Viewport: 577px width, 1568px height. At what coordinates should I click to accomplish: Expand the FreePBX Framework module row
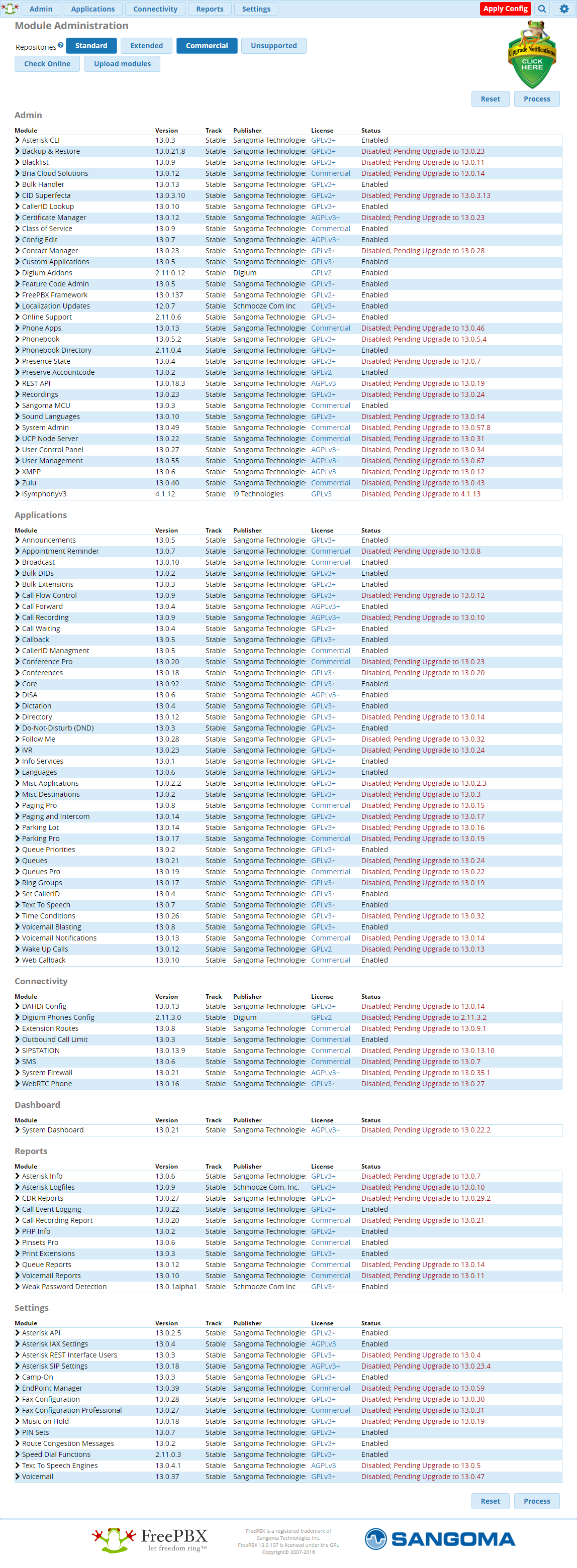pyautogui.click(x=288, y=295)
